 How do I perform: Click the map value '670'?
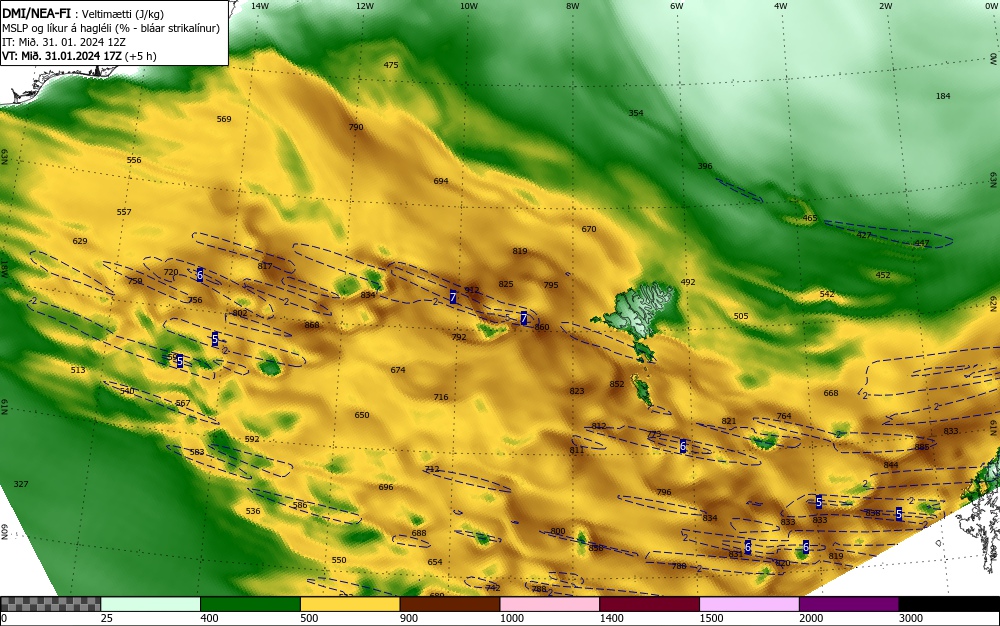click(589, 229)
